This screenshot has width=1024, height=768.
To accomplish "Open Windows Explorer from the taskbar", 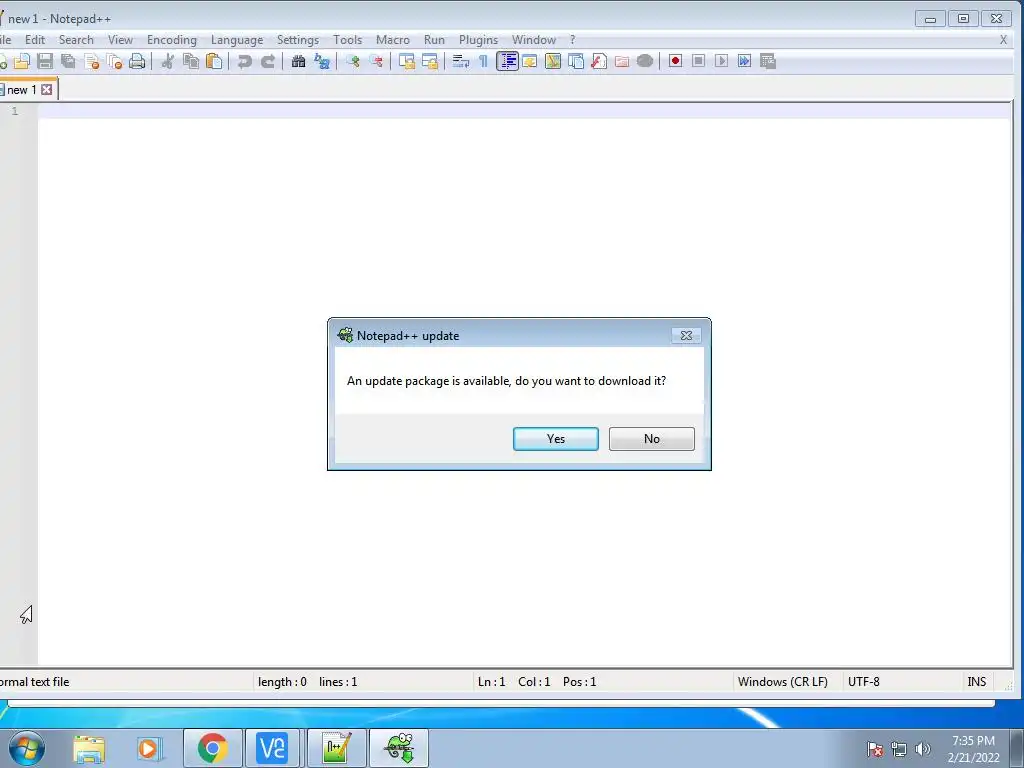I will pos(89,748).
